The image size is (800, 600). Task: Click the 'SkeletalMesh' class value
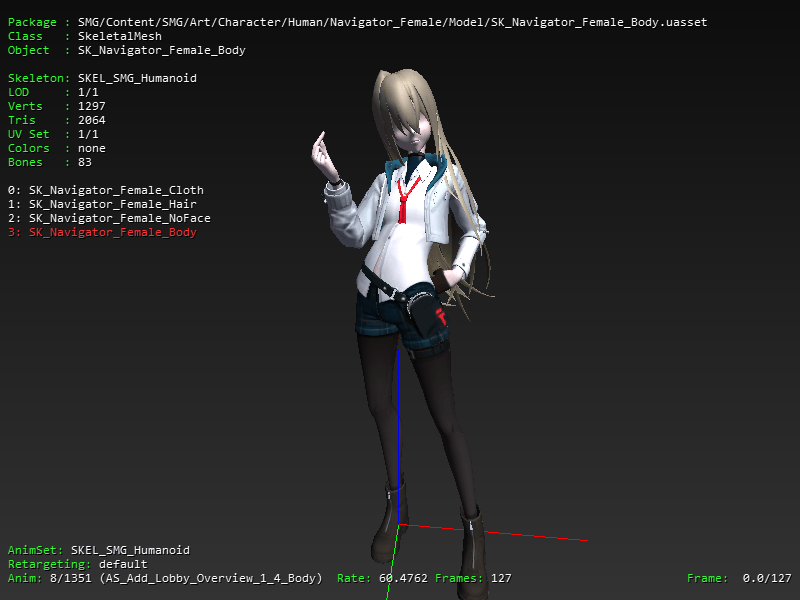120,36
